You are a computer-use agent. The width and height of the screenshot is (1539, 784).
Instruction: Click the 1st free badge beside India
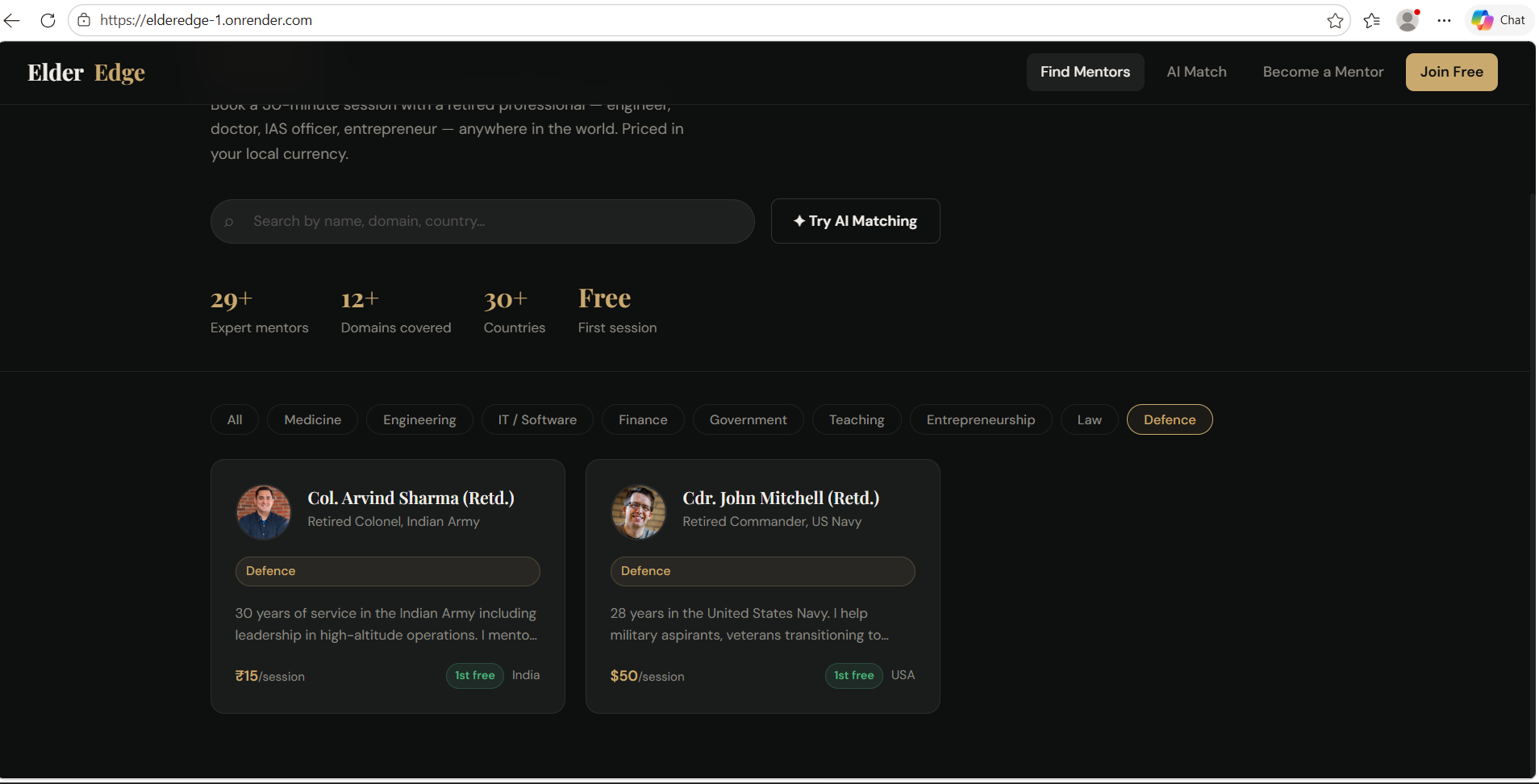tap(475, 675)
